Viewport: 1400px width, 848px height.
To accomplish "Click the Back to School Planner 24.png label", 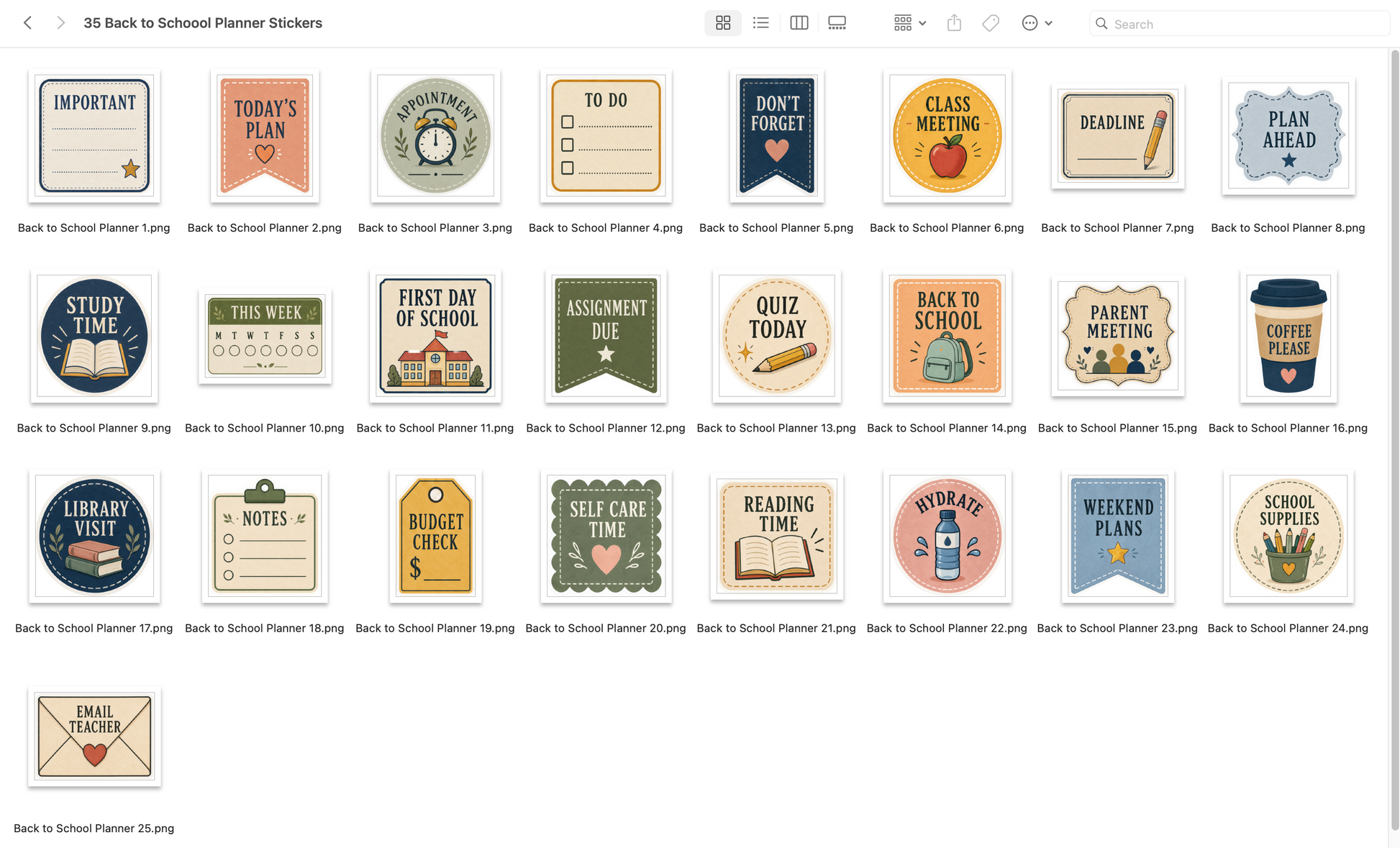I will coord(1288,628).
